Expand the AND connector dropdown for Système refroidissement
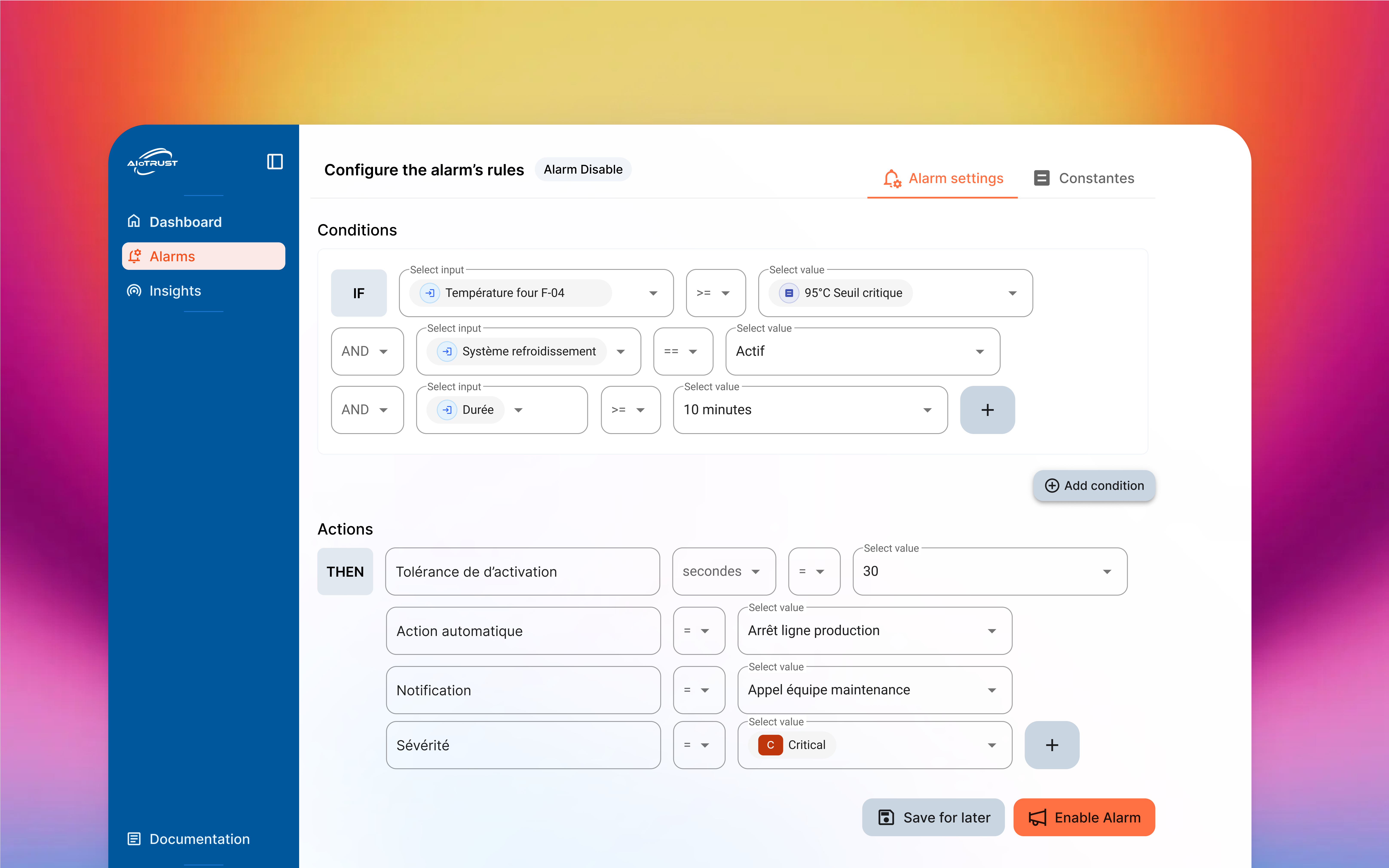This screenshot has height=868, width=1389. (367, 351)
